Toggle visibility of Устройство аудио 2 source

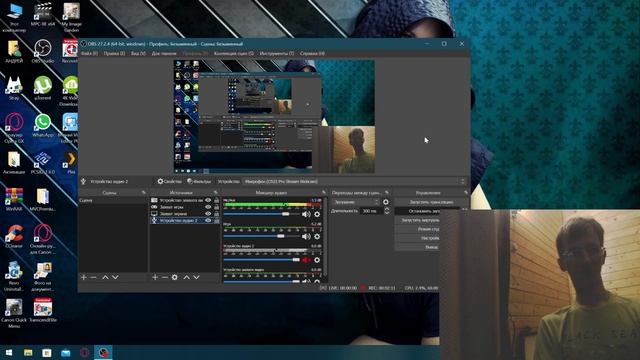click(x=208, y=220)
